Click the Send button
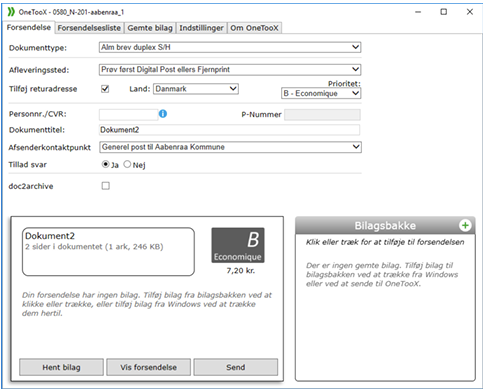This screenshot has height=389, width=486. [x=236, y=367]
